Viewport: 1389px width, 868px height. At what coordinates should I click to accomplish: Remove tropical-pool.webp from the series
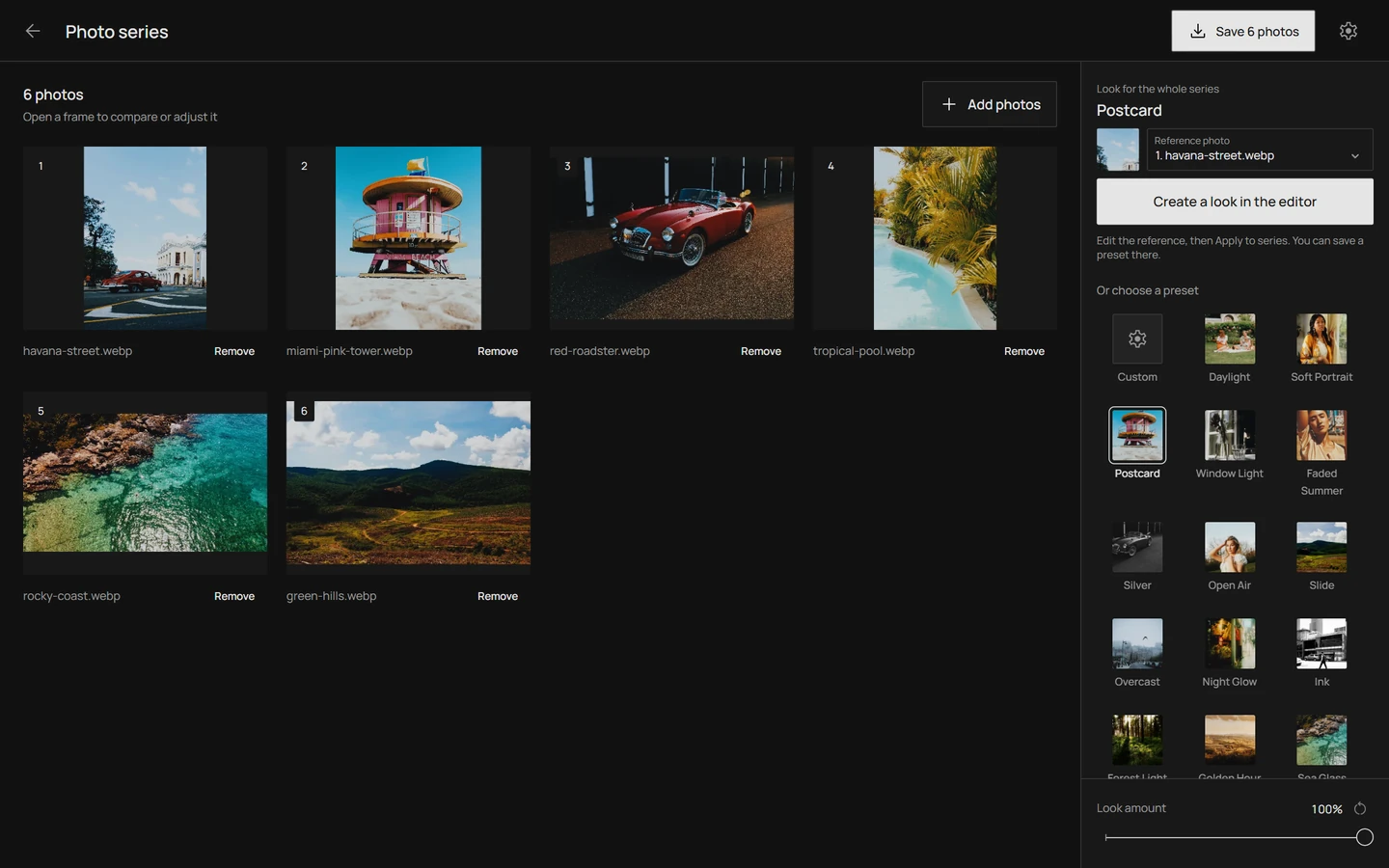1024,351
